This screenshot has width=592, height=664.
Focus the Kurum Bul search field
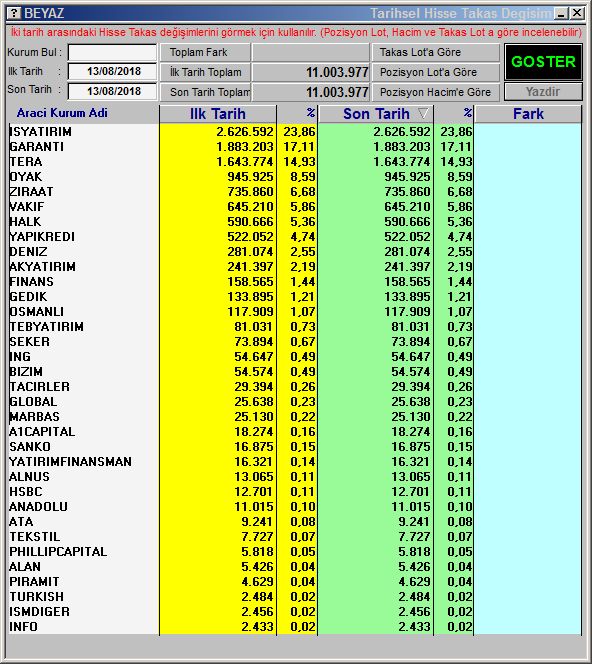113,53
